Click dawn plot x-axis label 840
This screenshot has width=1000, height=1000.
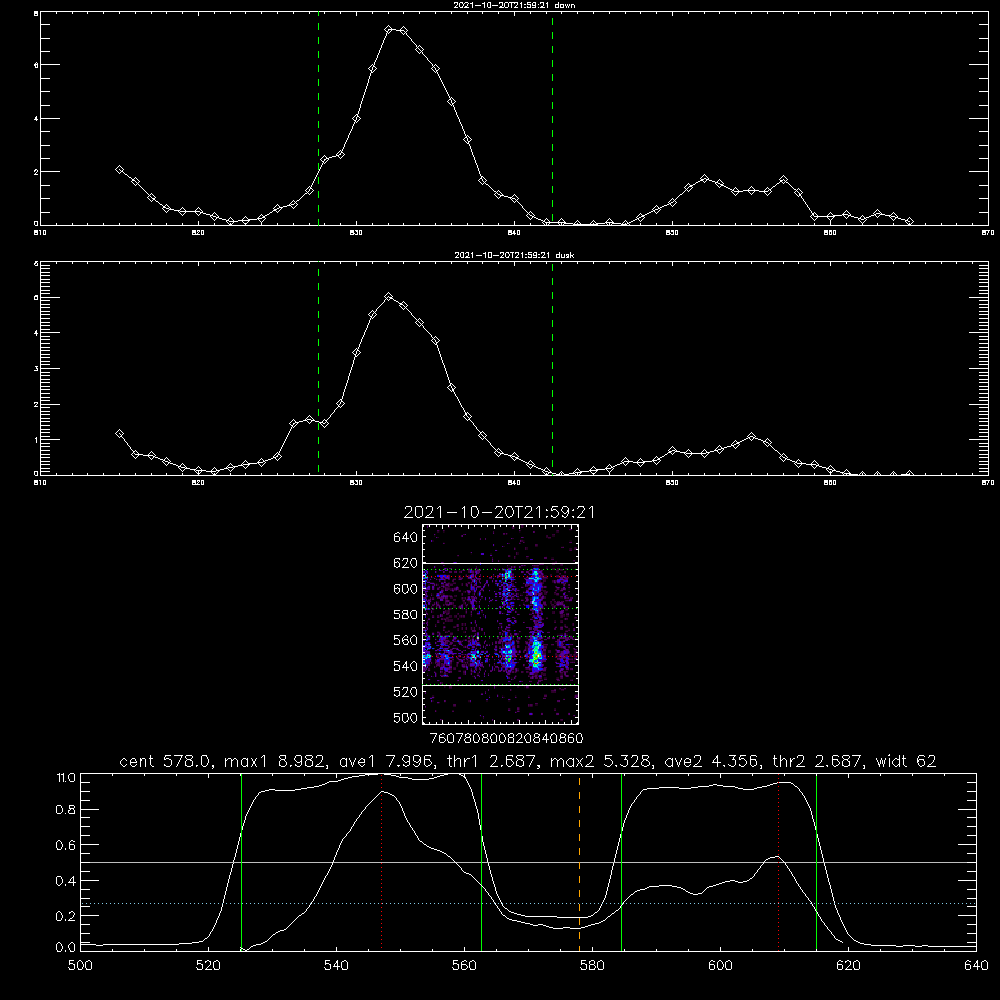[x=514, y=233]
